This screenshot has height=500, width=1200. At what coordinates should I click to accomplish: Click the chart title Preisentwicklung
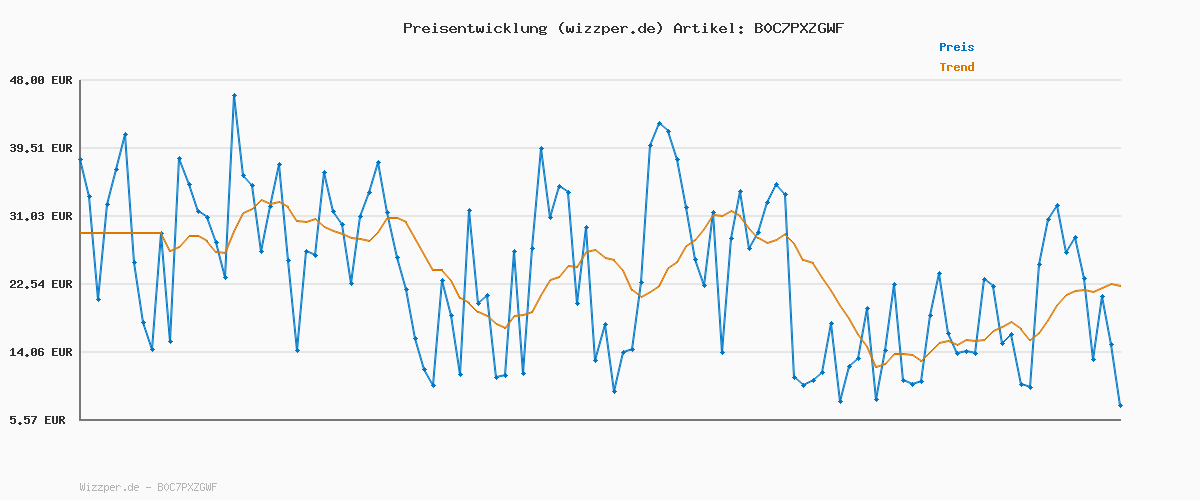click(474, 28)
